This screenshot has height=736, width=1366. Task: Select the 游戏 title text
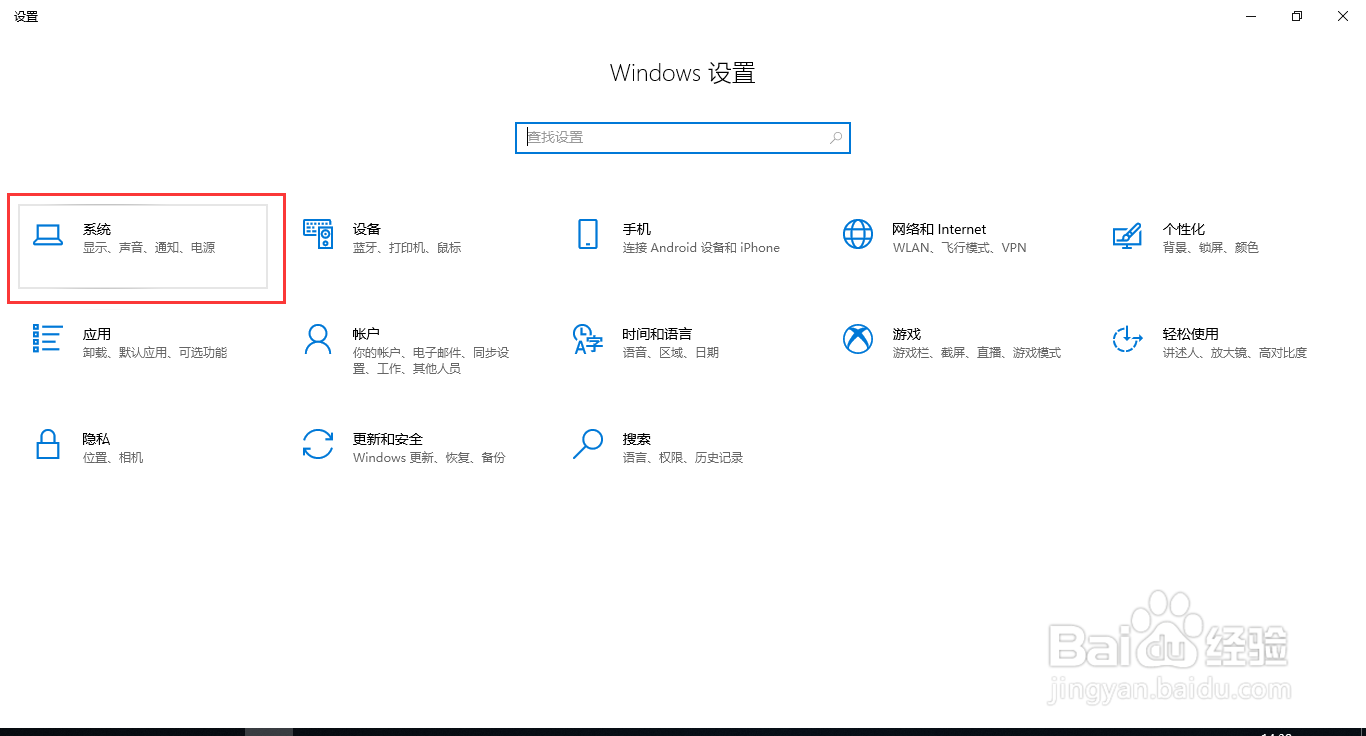coord(907,334)
